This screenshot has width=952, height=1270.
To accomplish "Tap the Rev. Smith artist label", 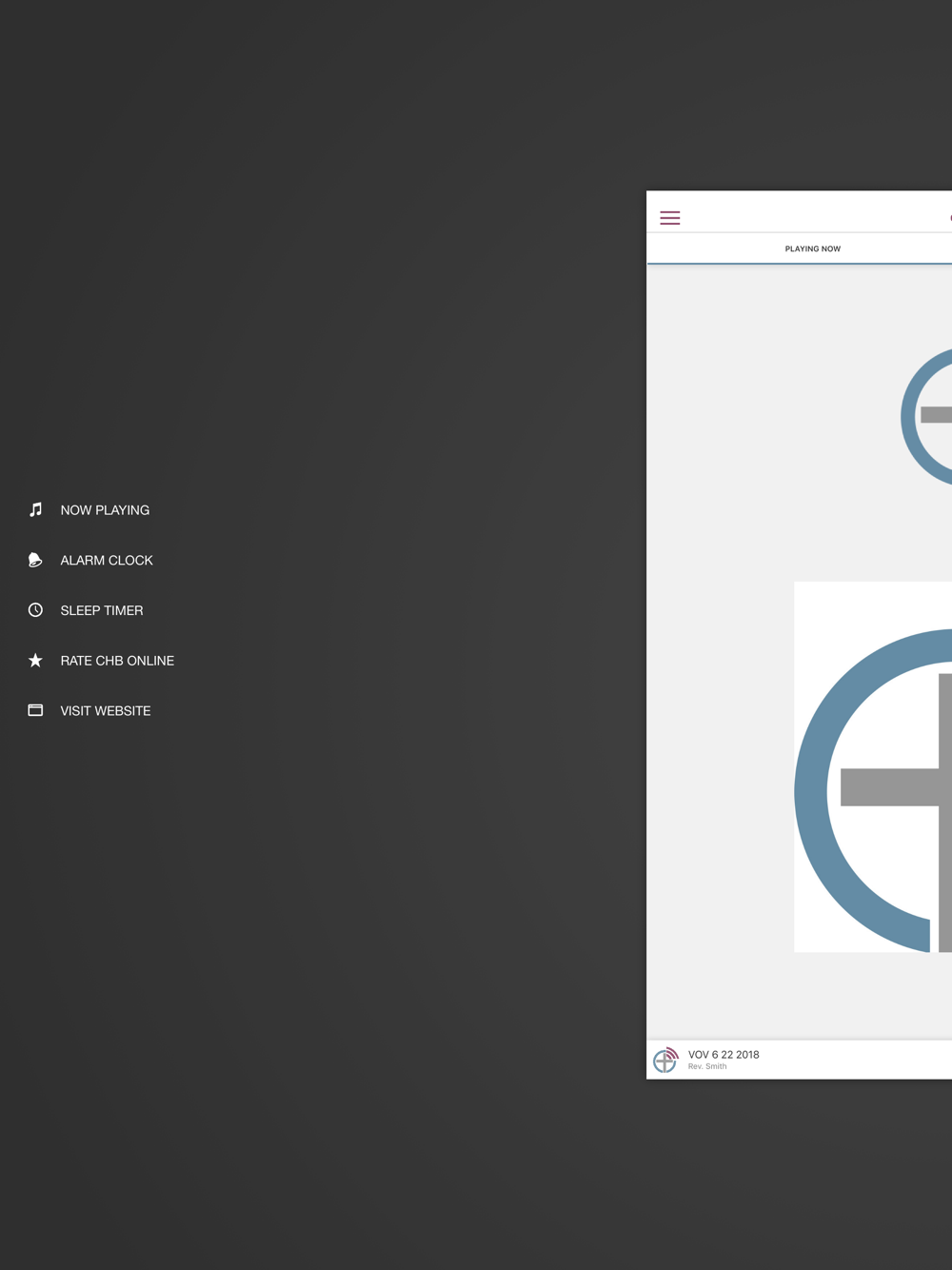I will 707,1066.
